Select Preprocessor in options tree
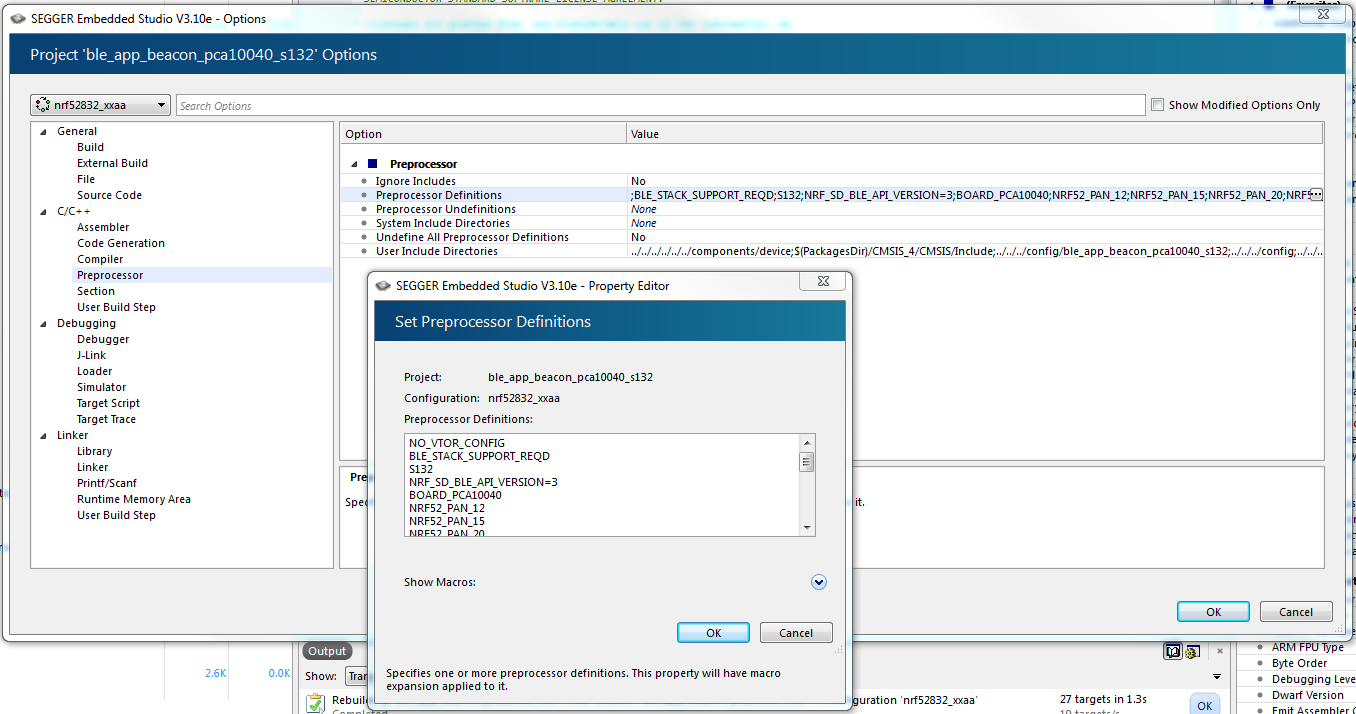The height and width of the screenshot is (714, 1356). pos(110,275)
